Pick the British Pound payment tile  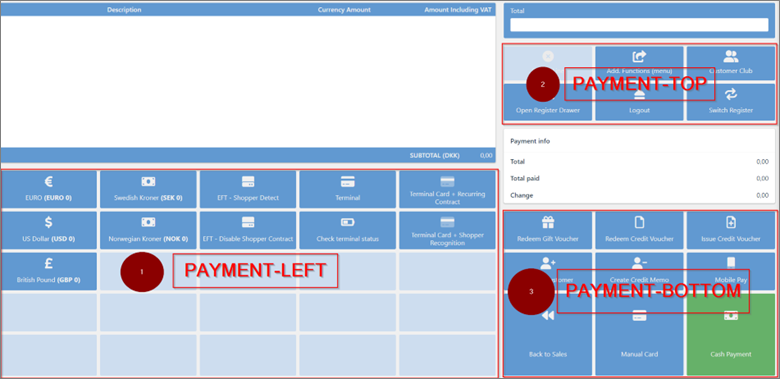click(49, 272)
